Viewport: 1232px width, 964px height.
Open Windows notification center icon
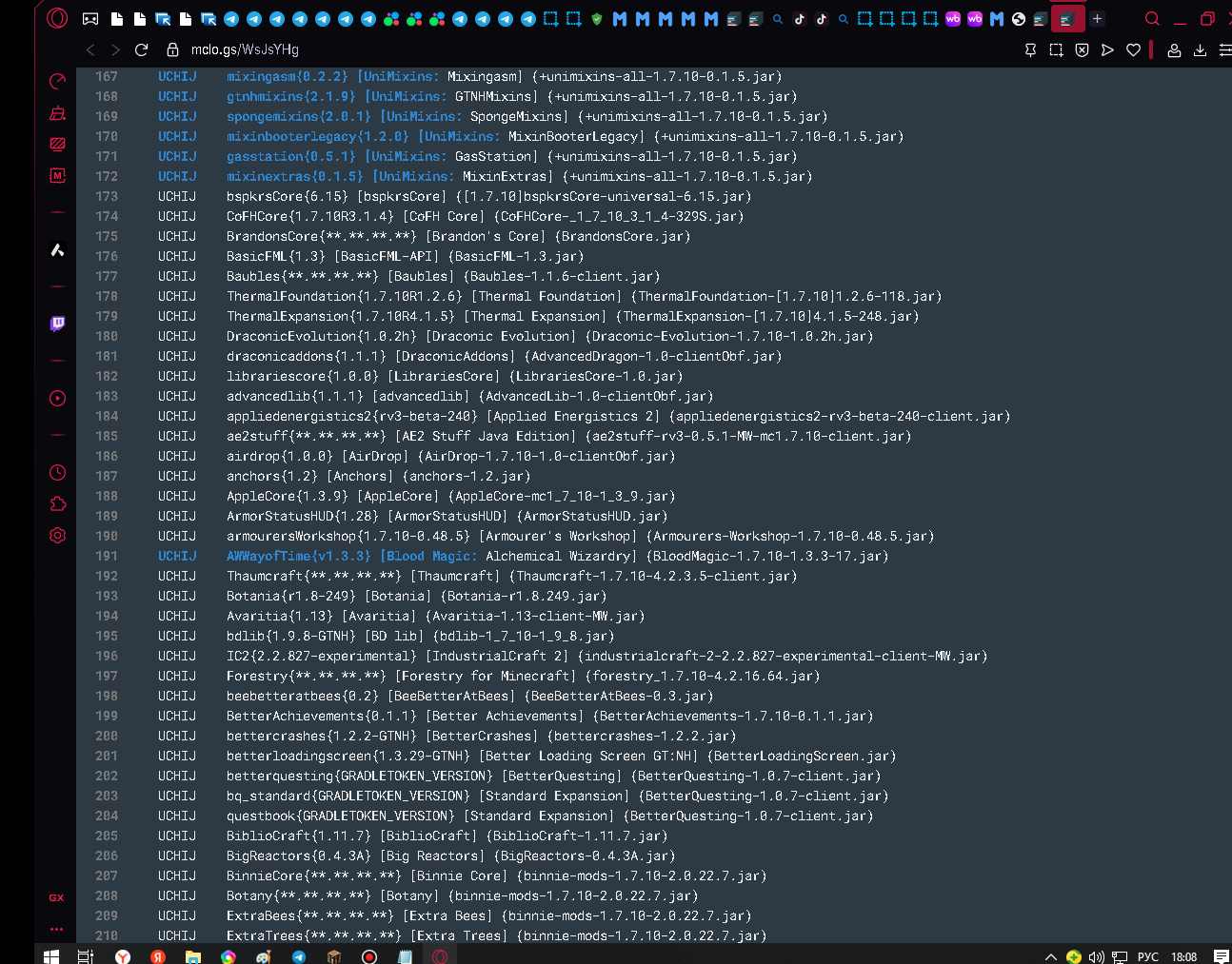click(x=1221, y=956)
